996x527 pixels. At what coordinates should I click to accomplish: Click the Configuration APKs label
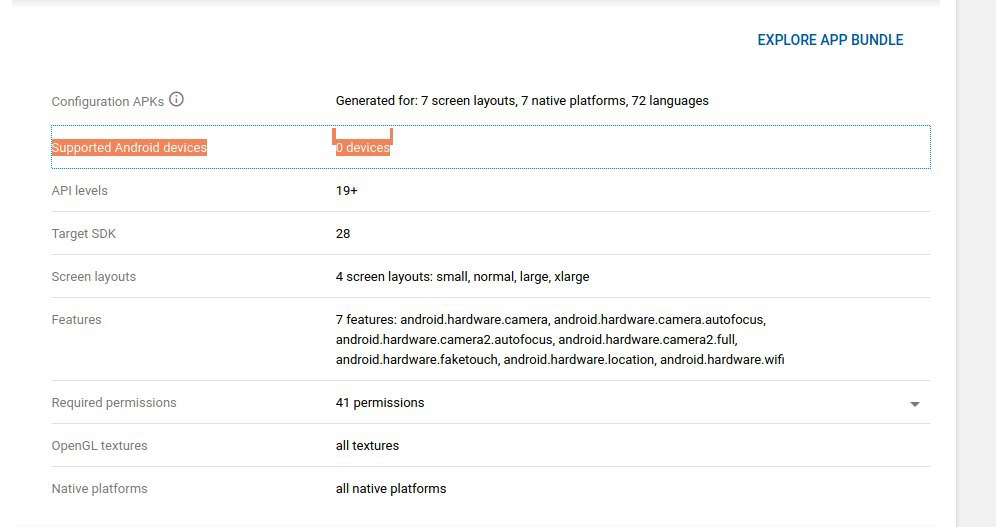pyautogui.click(x=107, y=101)
